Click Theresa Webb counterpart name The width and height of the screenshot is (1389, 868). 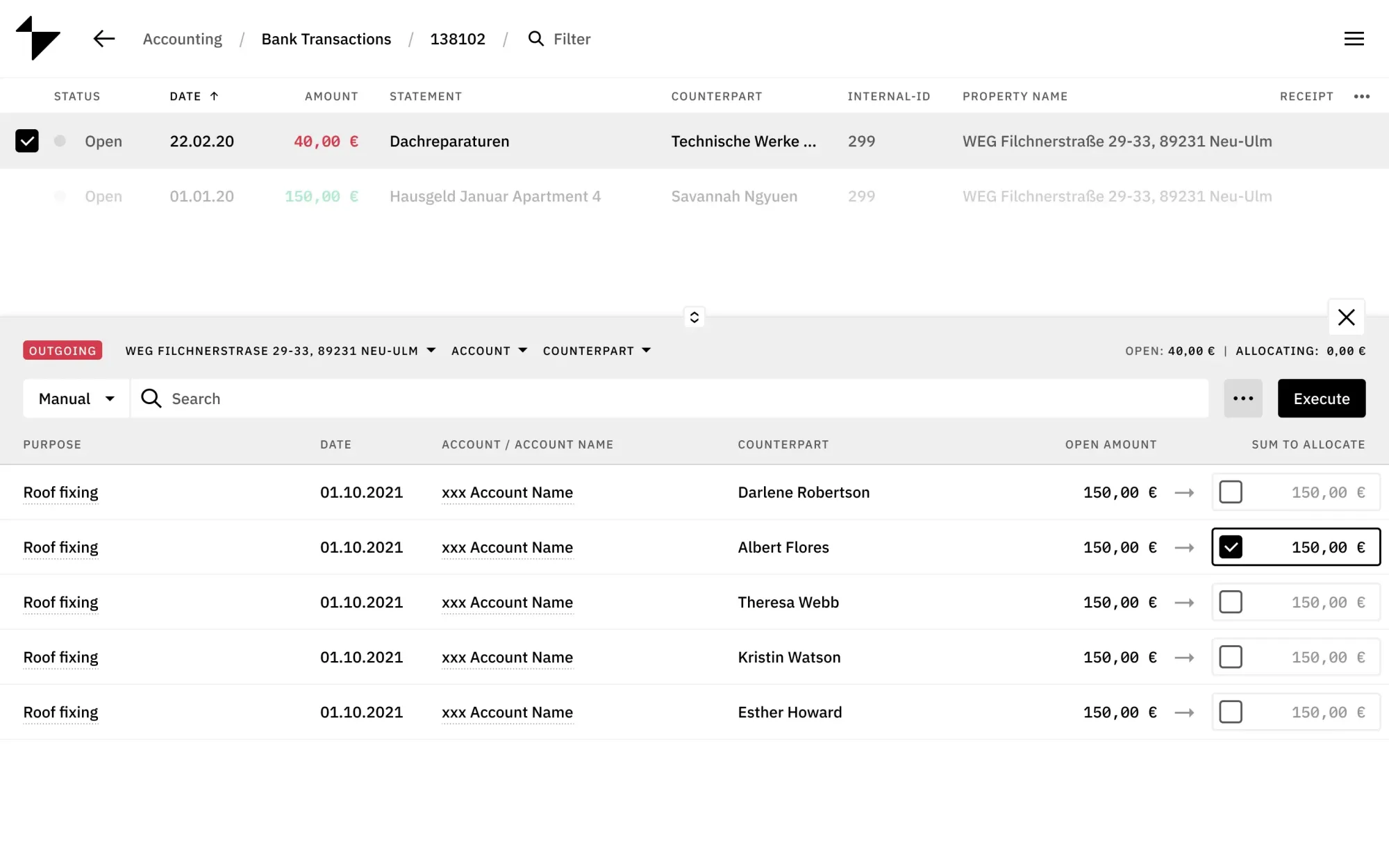pyautogui.click(x=788, y=603)
